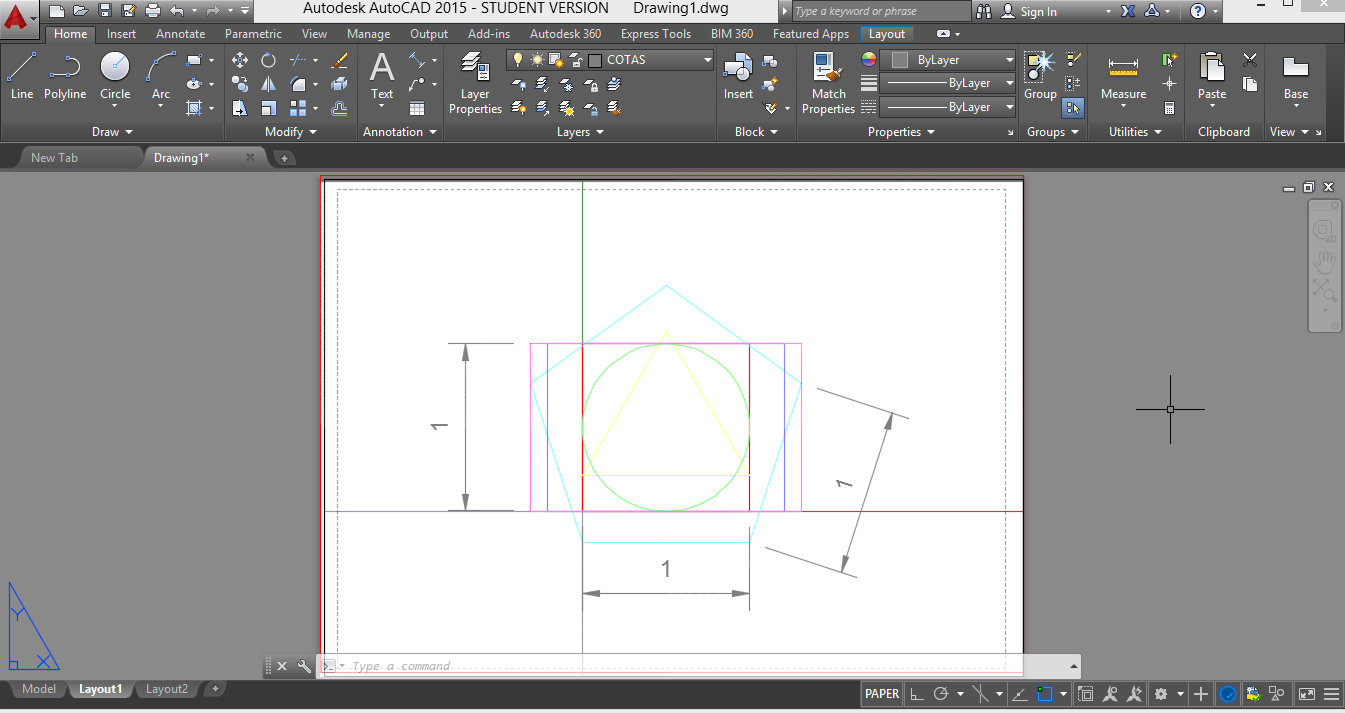This screenshot has height=713, width=1345.
Task: Click the Undo arrow
Action: click(x=177, y=11)
